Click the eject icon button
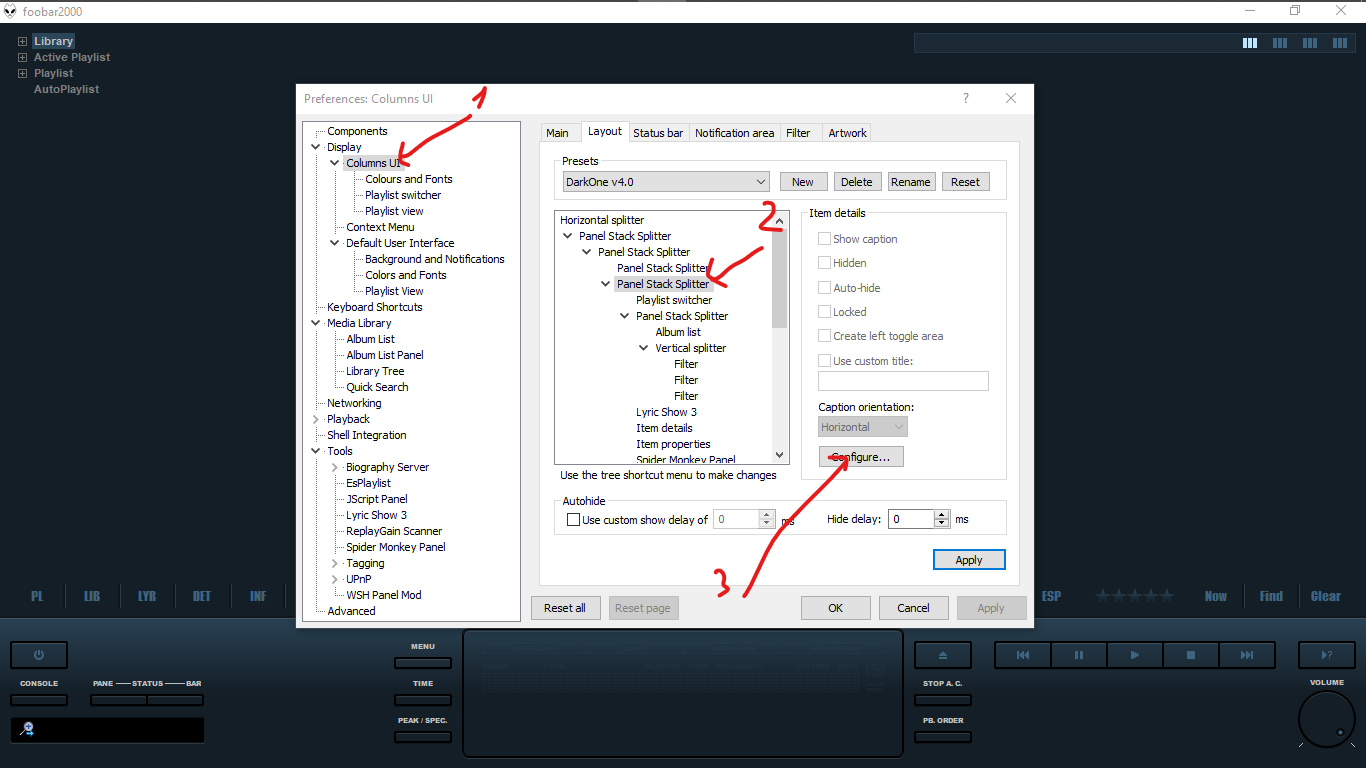 point(943,655)
